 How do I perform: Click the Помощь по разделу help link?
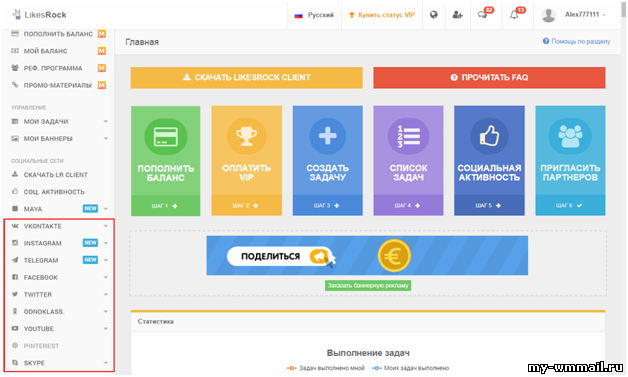576,41
